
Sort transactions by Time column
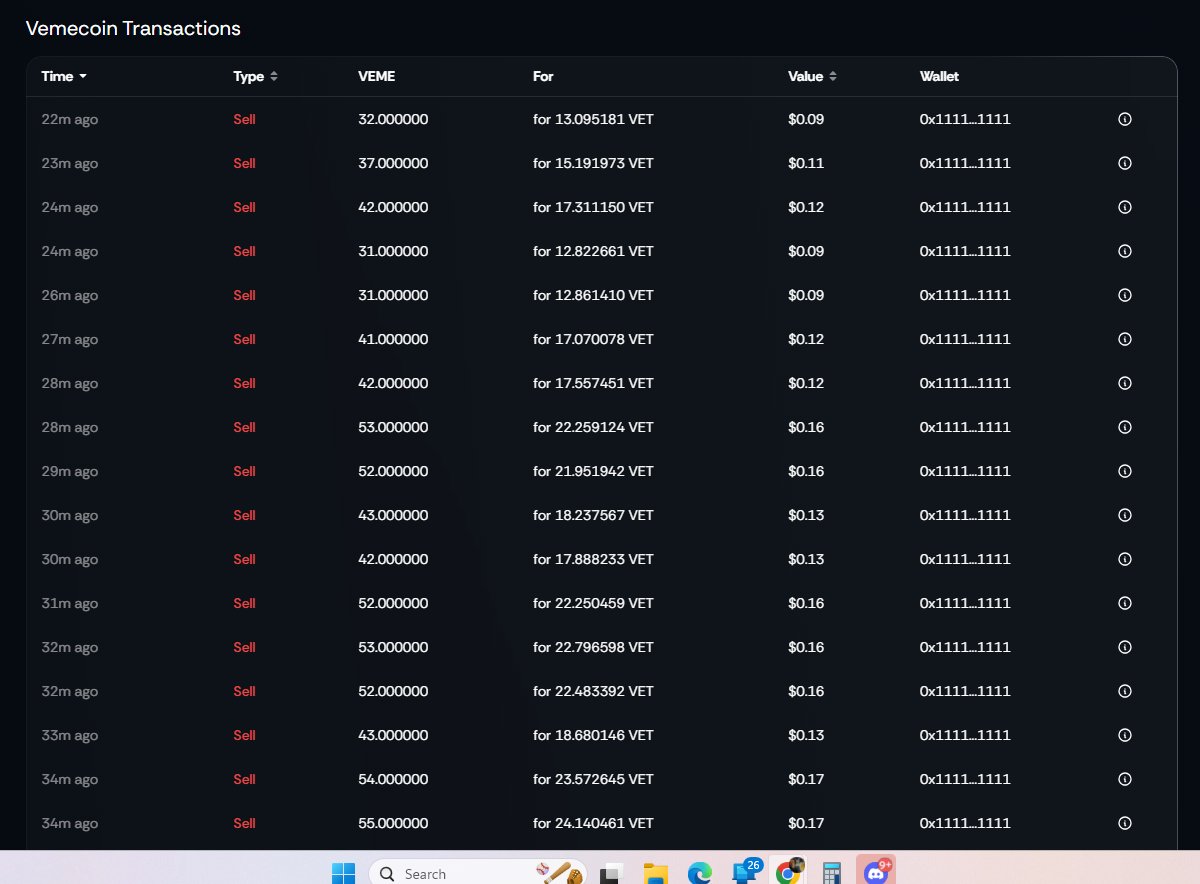(64, 77)
